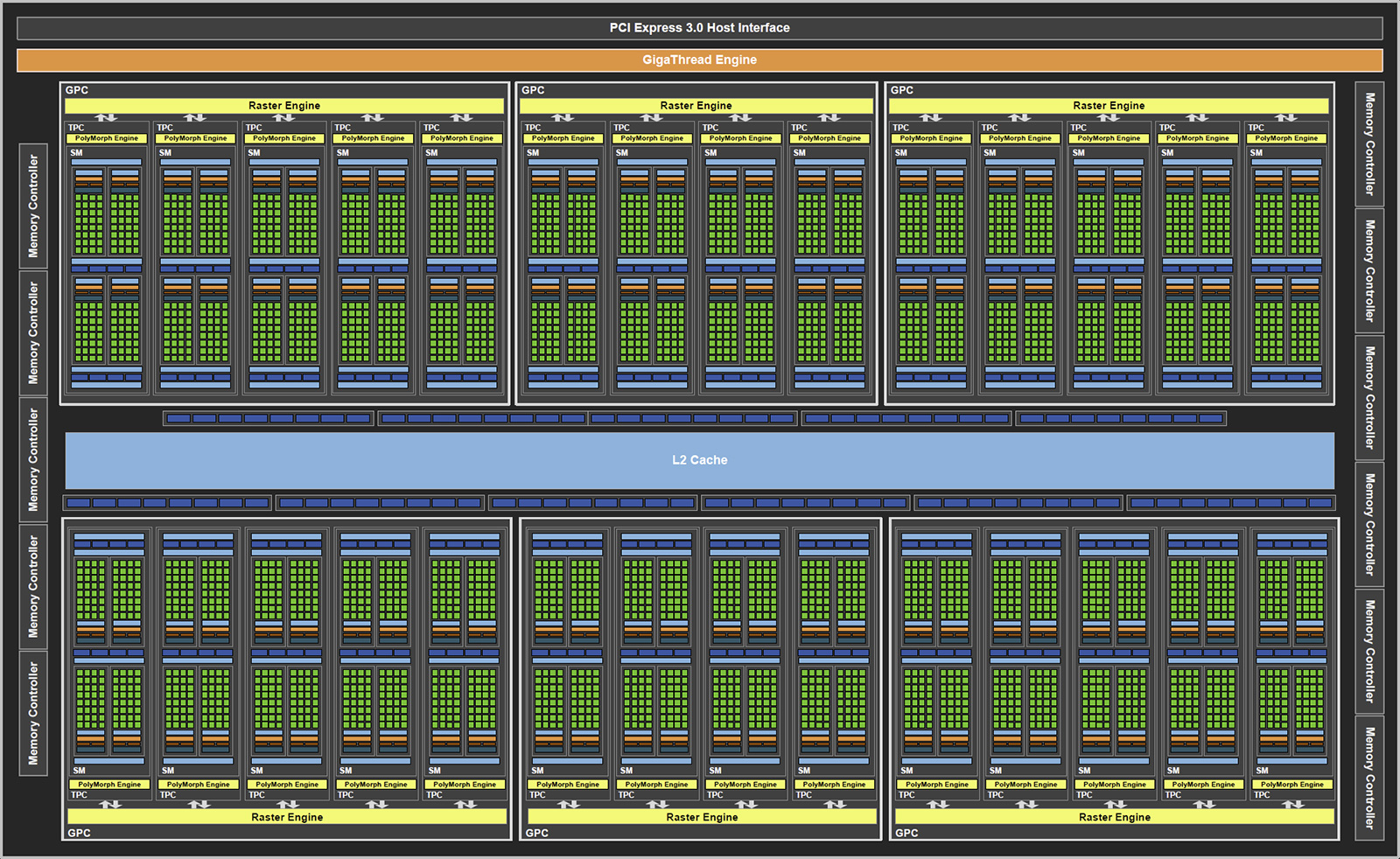Click the L2 Cache block
1400x859 pixels.
(x=699, y=460)
